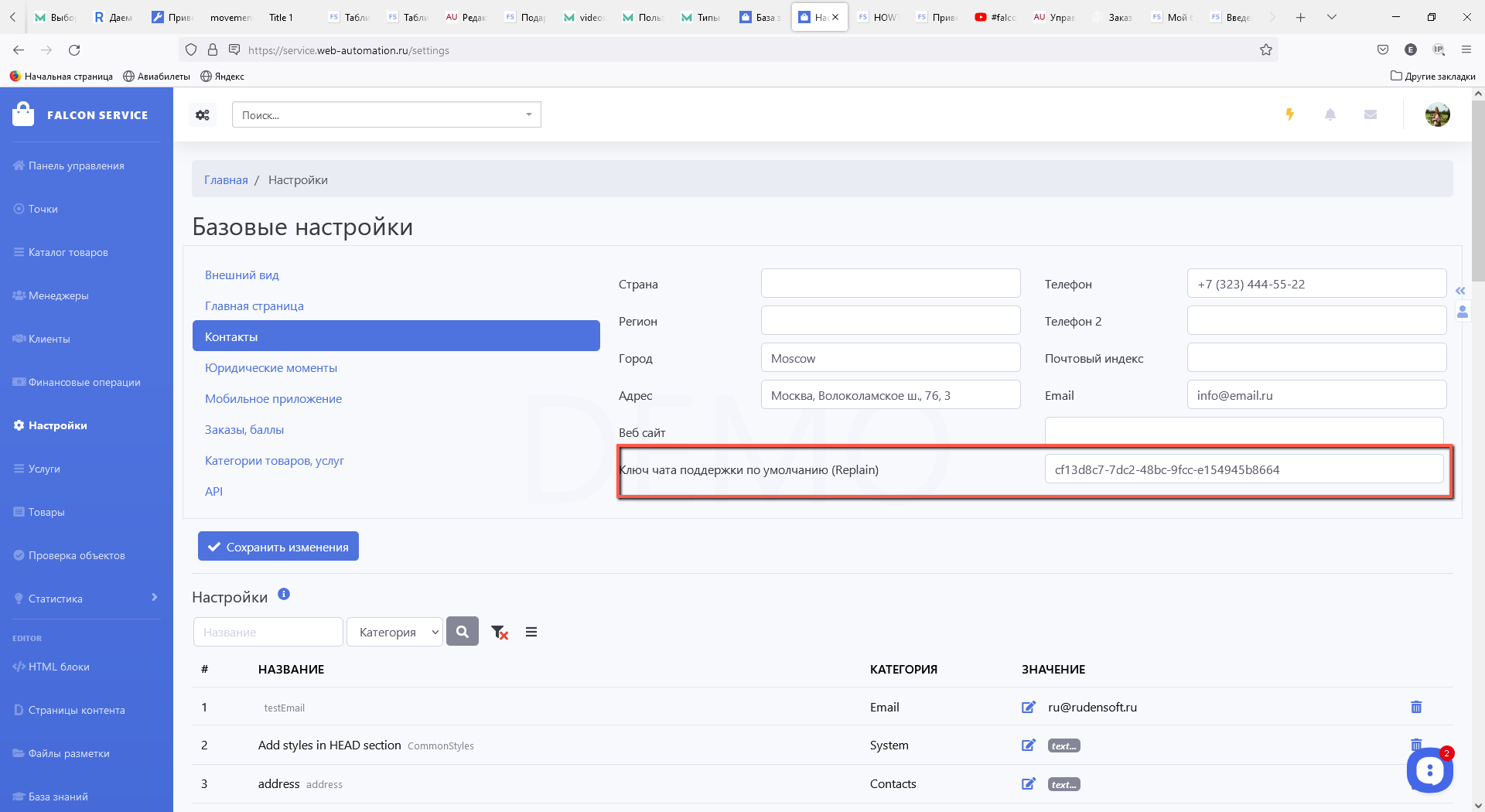Go to the Главная breadcrumb link
The width and height of the screenshot is (1485, 812).
[x=226, y=180]
